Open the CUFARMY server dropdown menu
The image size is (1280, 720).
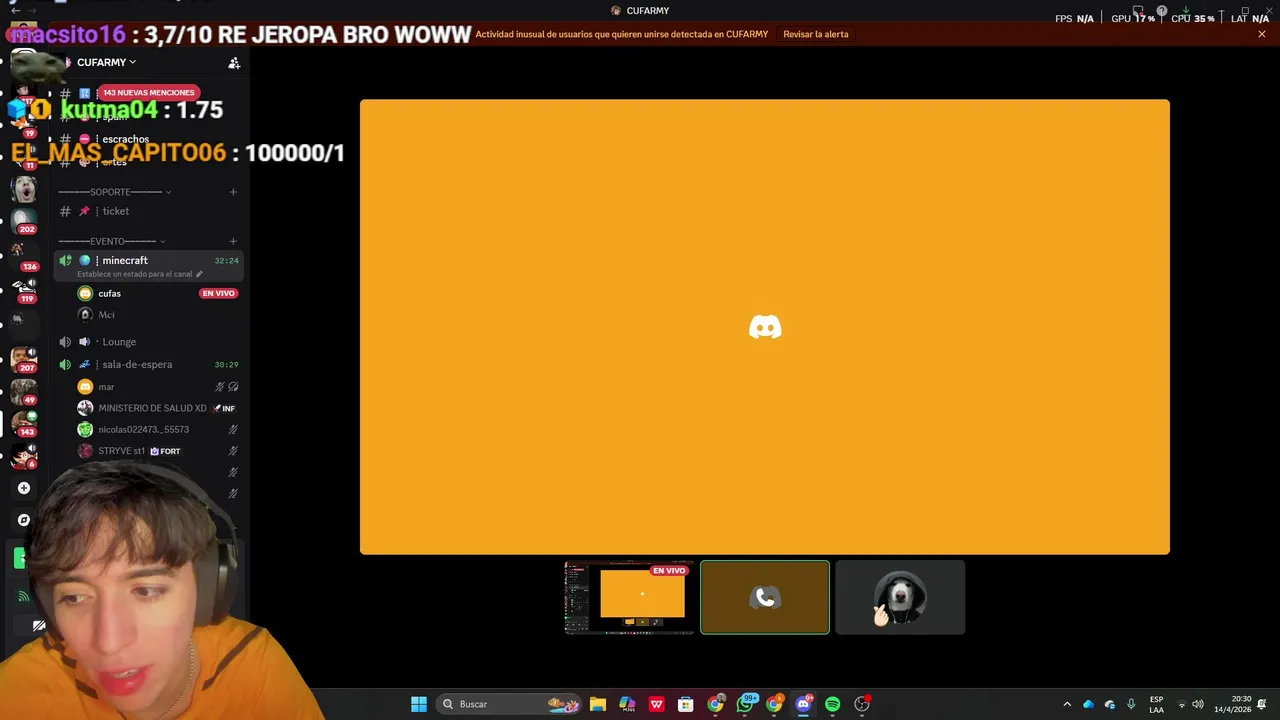click(106, 62)
